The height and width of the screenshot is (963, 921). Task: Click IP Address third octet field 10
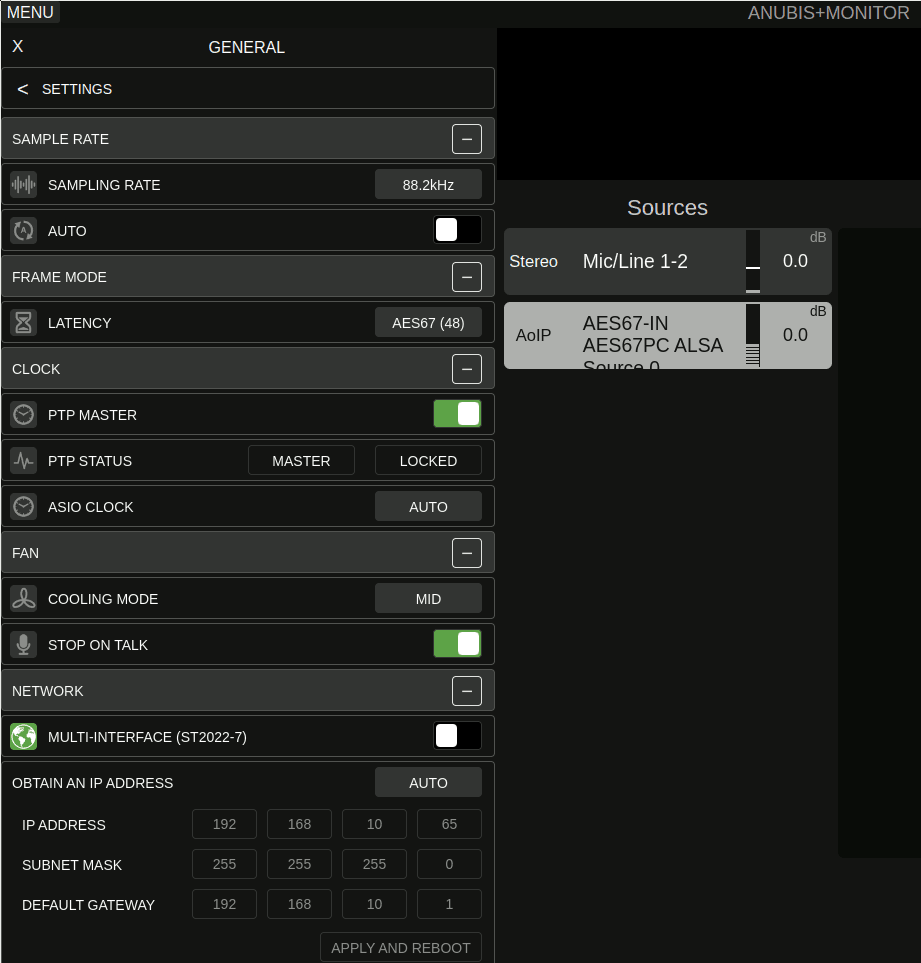(x=374, y=824)
